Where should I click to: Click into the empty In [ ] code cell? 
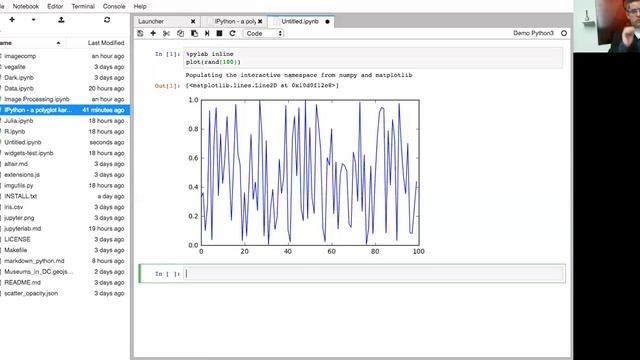tap(373, 274)
